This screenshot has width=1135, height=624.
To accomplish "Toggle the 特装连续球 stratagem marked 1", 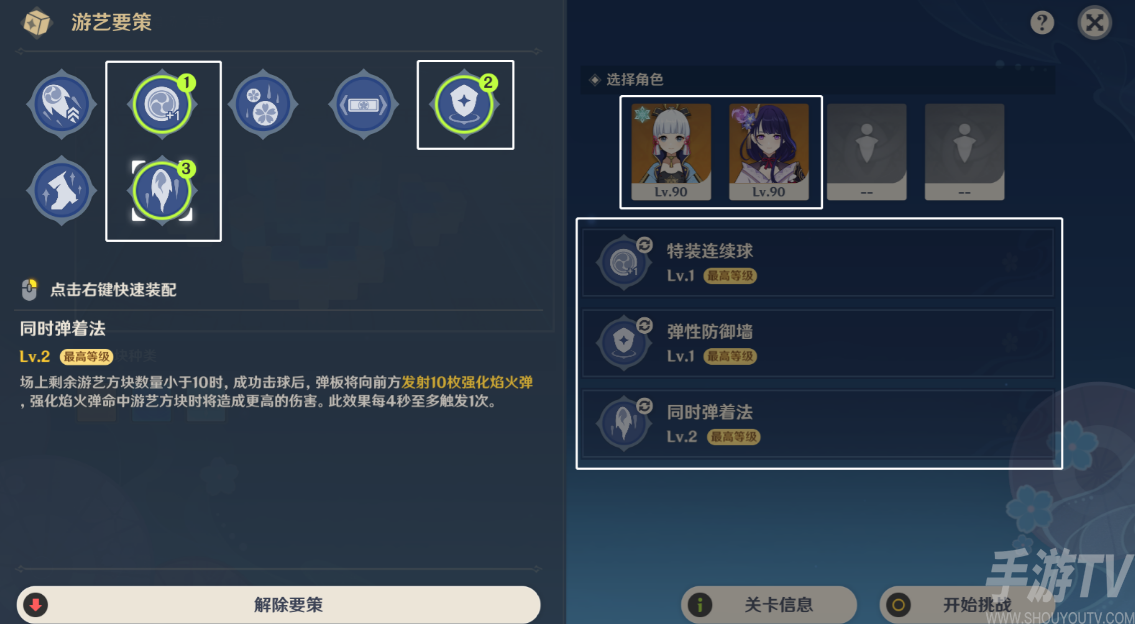I will (163, 105).
